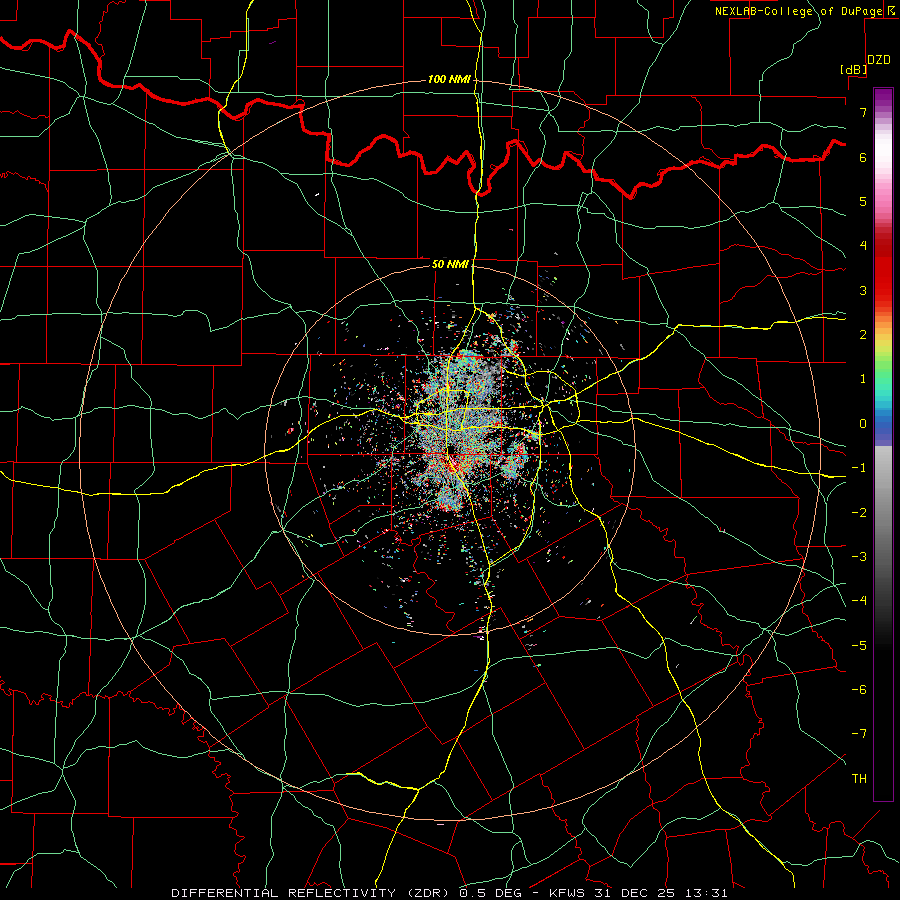Click the 0 value on color scale
900x900 pixels.
(x=863, y=424)
